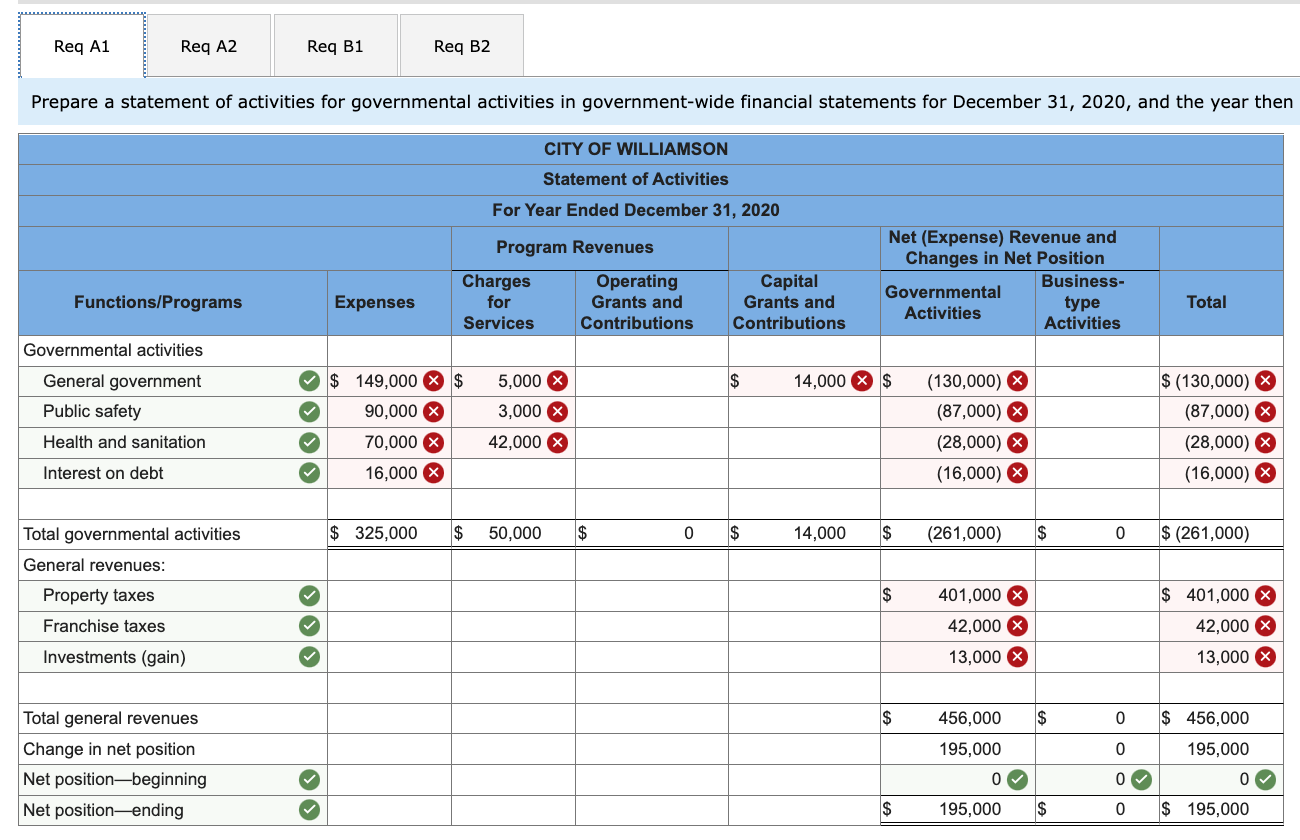Select the Interest on debt row label
The height and width of the screenshot is (840, 1300).
pyautogui.click(x=103, y=473)
